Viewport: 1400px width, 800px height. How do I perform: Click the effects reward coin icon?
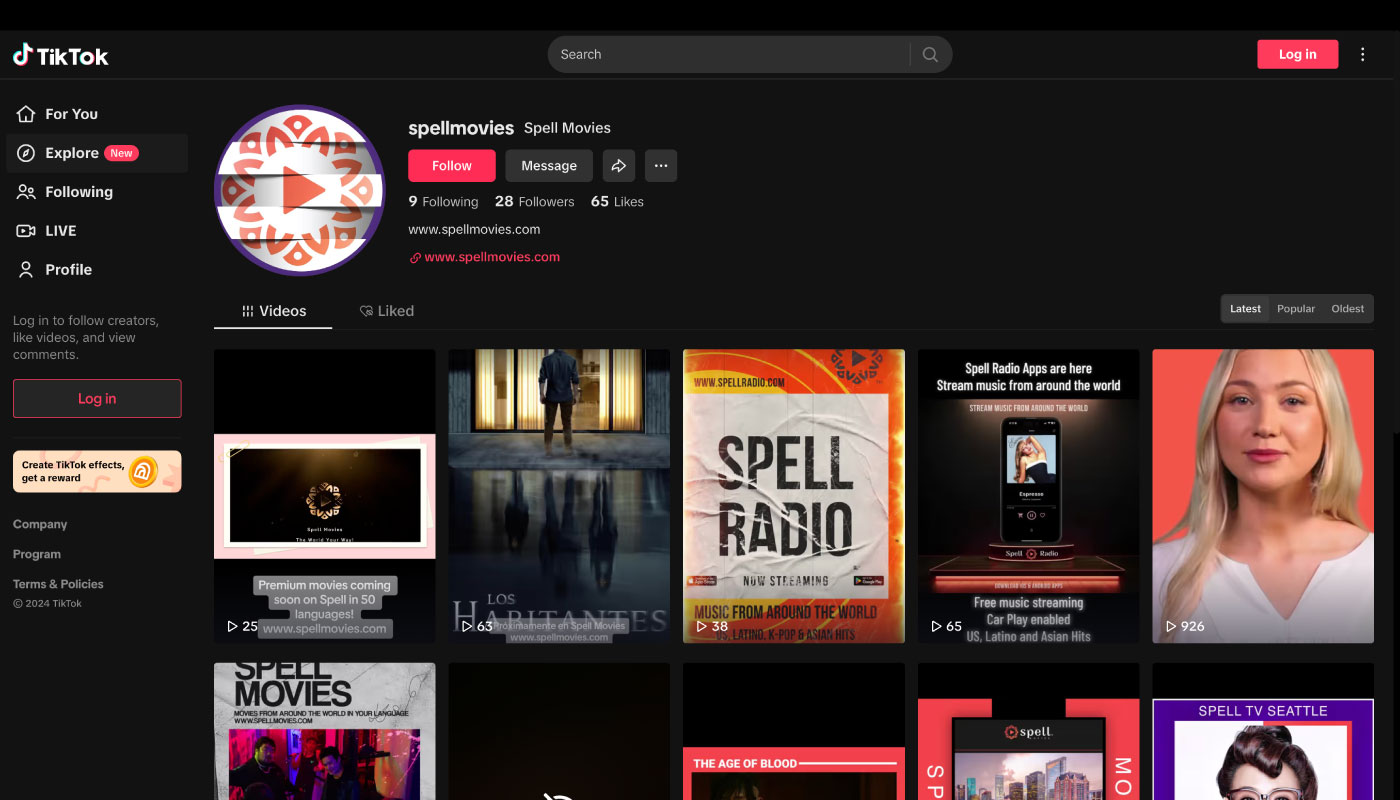coord(143,471)
